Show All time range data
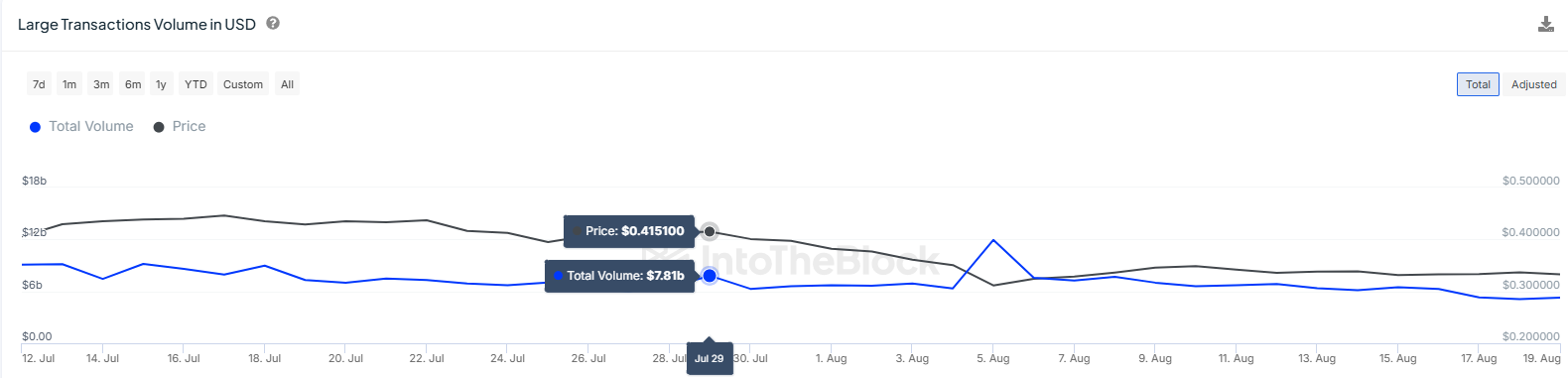 [288, 84]
